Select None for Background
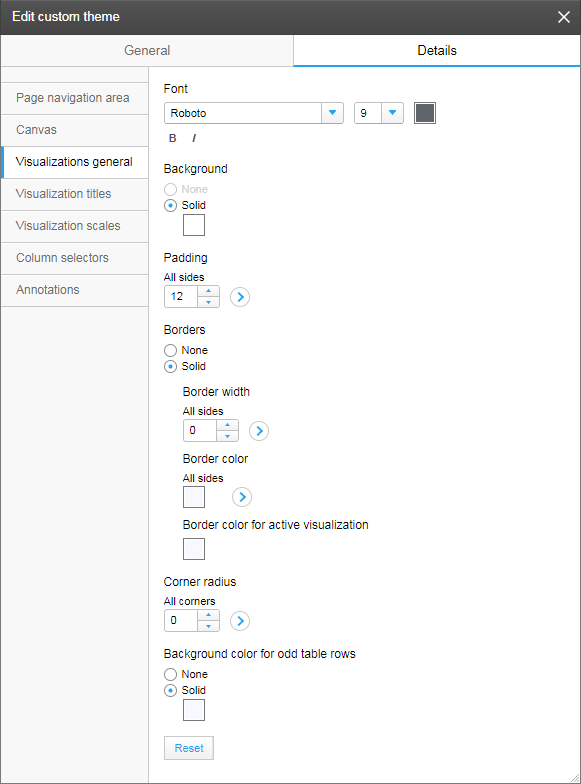 170,190
